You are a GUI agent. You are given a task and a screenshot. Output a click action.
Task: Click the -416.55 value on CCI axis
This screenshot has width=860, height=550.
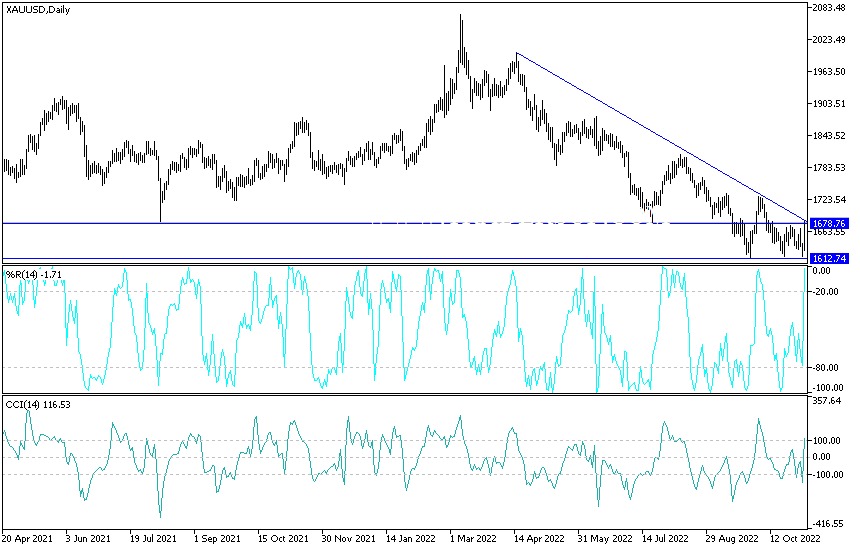coord(827,524)
